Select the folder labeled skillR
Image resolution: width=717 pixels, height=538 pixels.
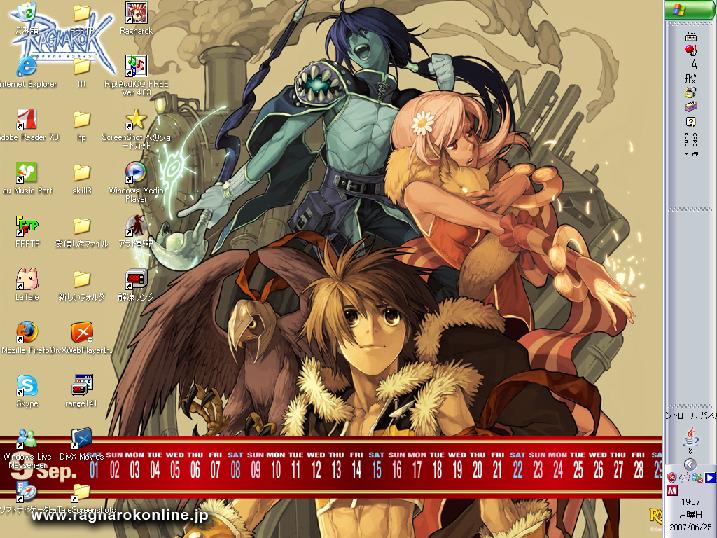pyautogui.click(x=82, y=179)
